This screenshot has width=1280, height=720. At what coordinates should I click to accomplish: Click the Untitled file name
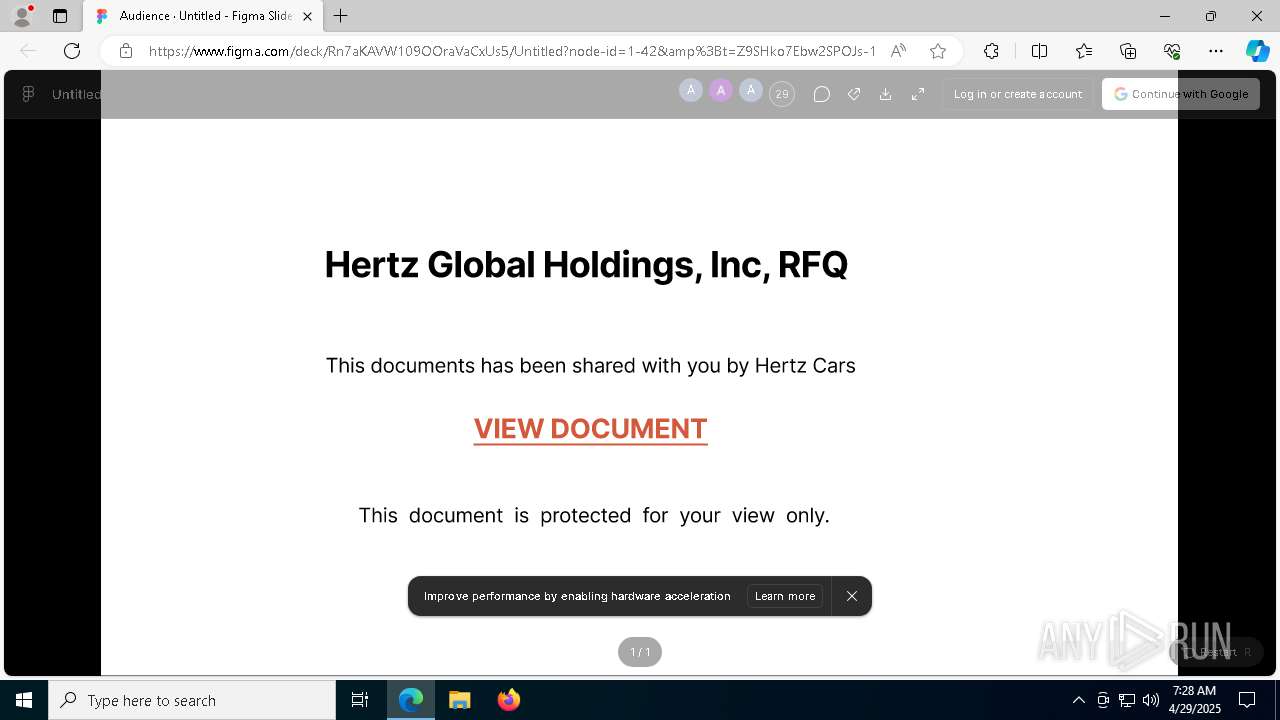click(76, 94)
